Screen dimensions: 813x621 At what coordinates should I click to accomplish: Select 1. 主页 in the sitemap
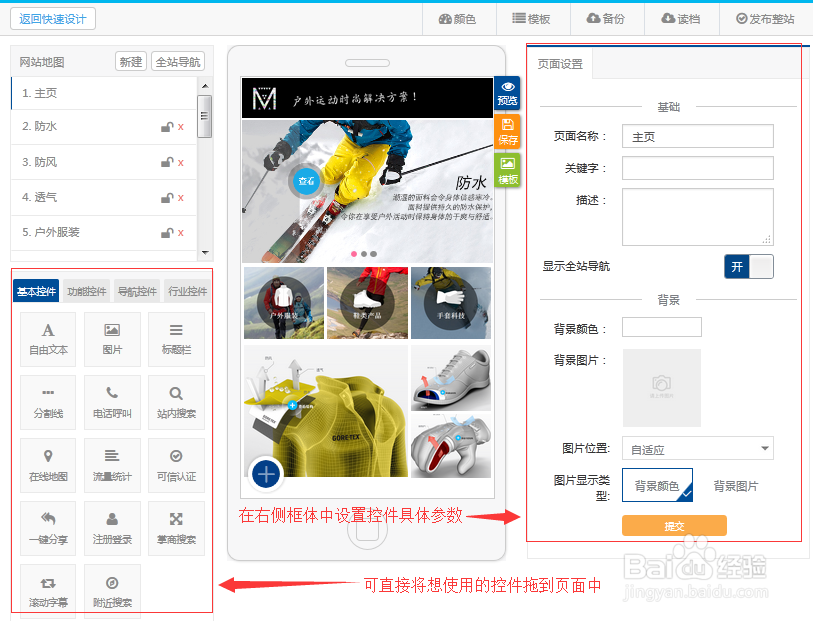click(104, 93)
